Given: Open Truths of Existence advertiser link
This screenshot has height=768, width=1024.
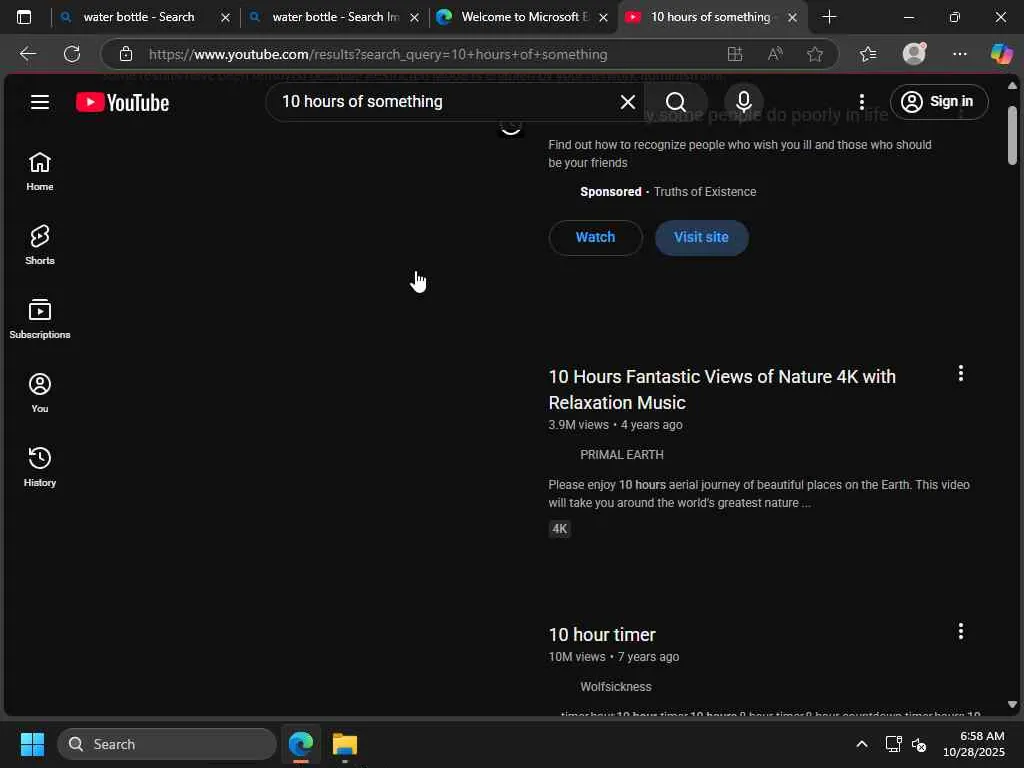Looking at the screenshot, I should [x=705, y=192].
